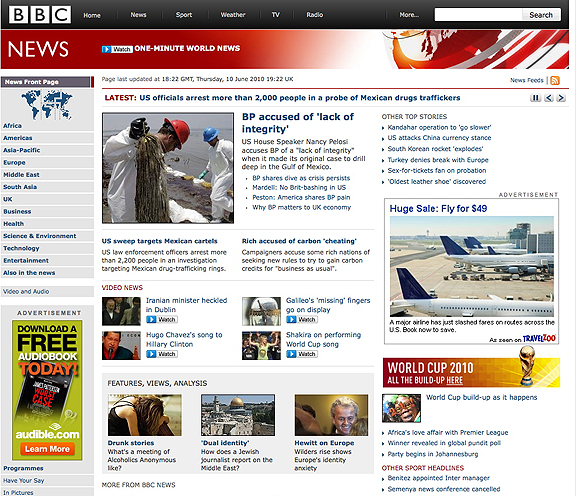Click Learn More on audible ad

pos(47,449)
